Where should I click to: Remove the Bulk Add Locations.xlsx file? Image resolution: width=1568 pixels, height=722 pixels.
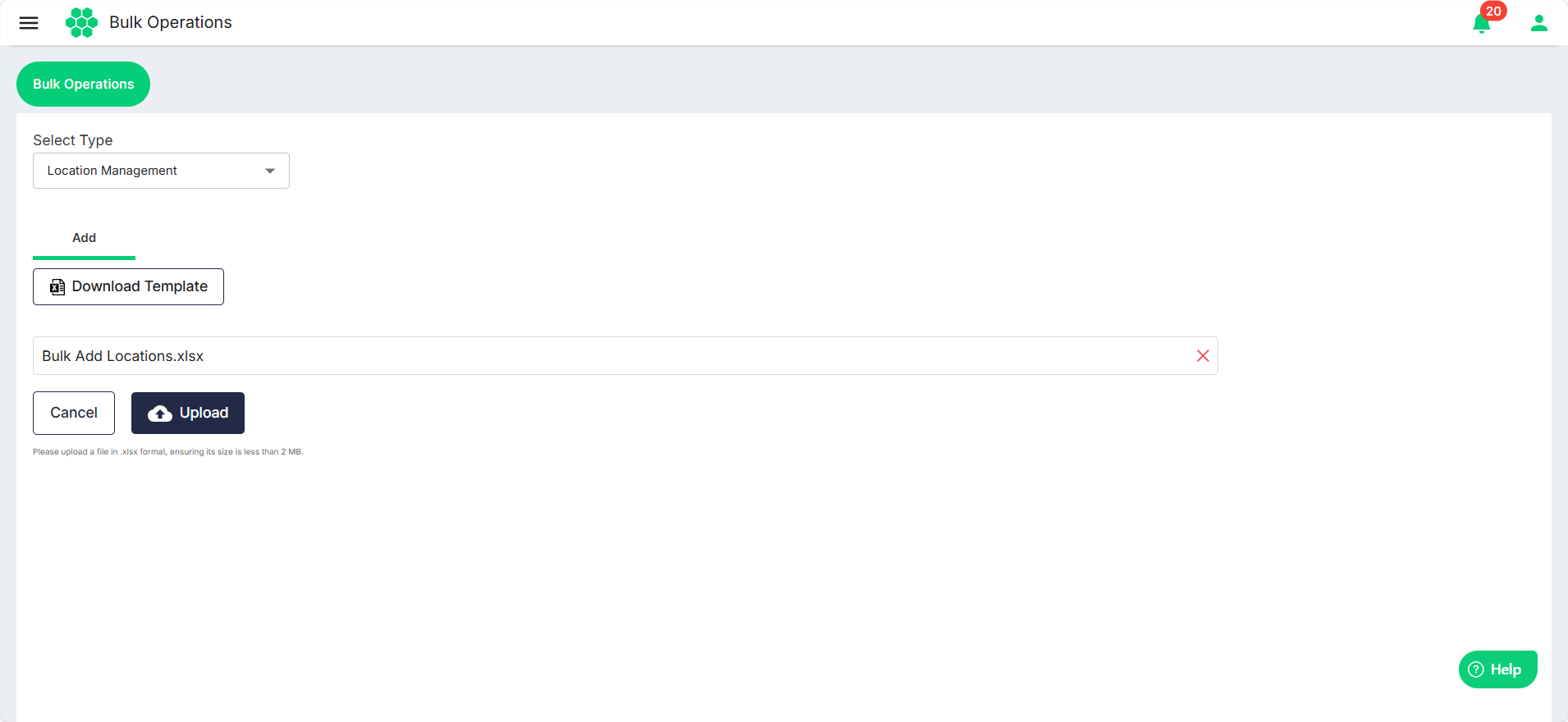1203,356
